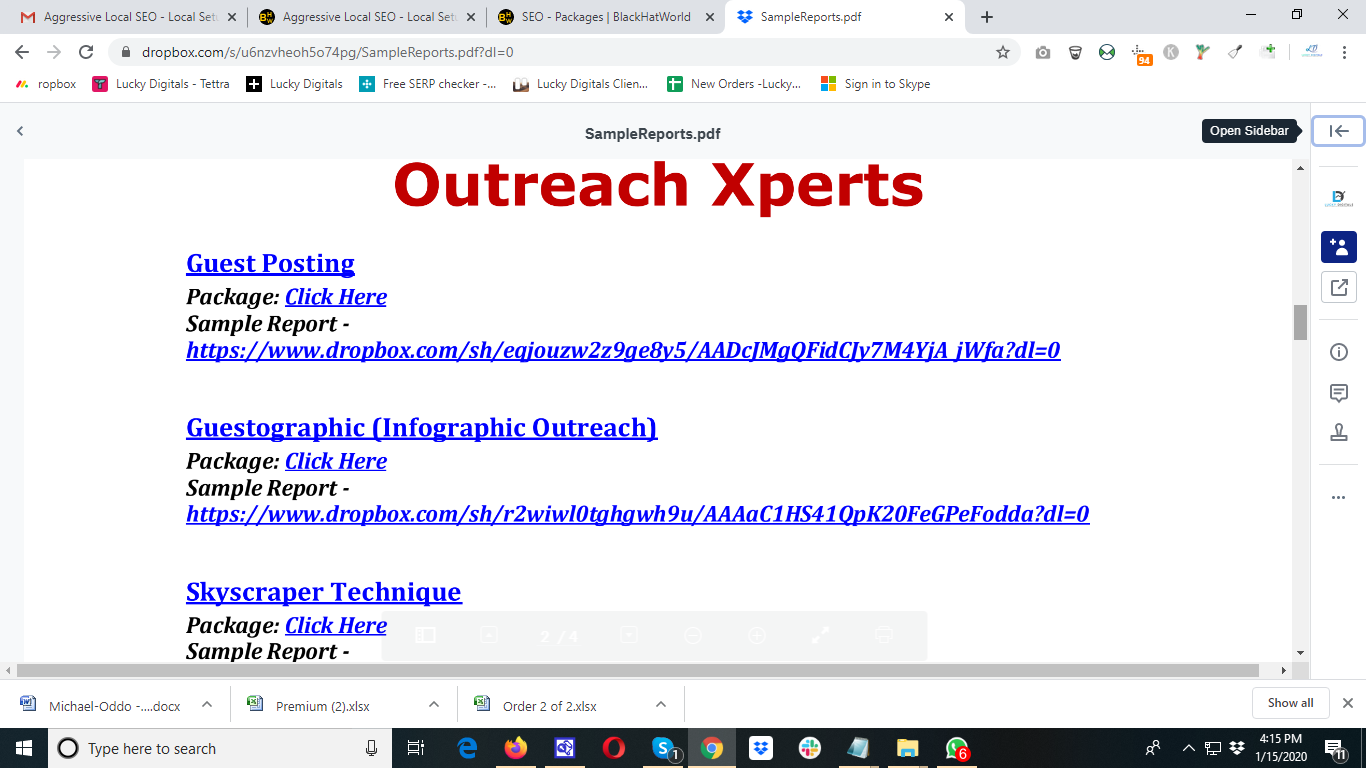
Task: Open the Free SERP checker bookmark
Action: [428, 84]
